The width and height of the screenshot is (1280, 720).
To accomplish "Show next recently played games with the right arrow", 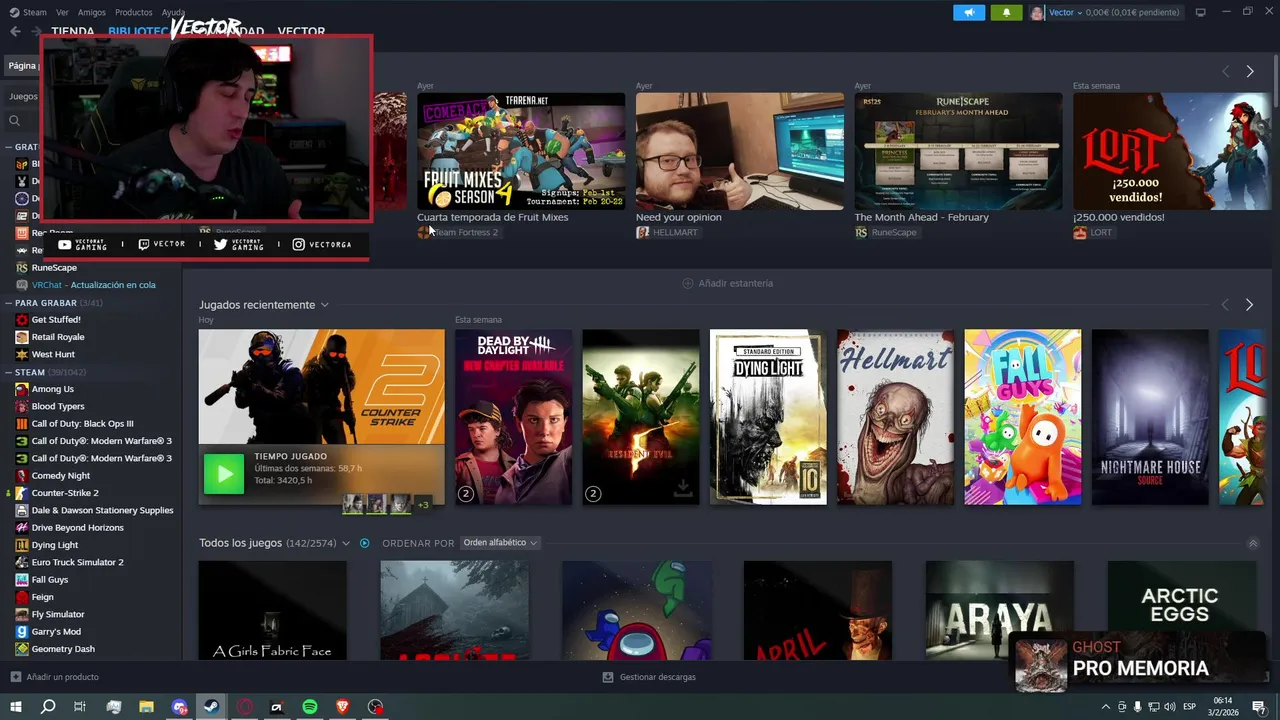I will (1249, 305).
